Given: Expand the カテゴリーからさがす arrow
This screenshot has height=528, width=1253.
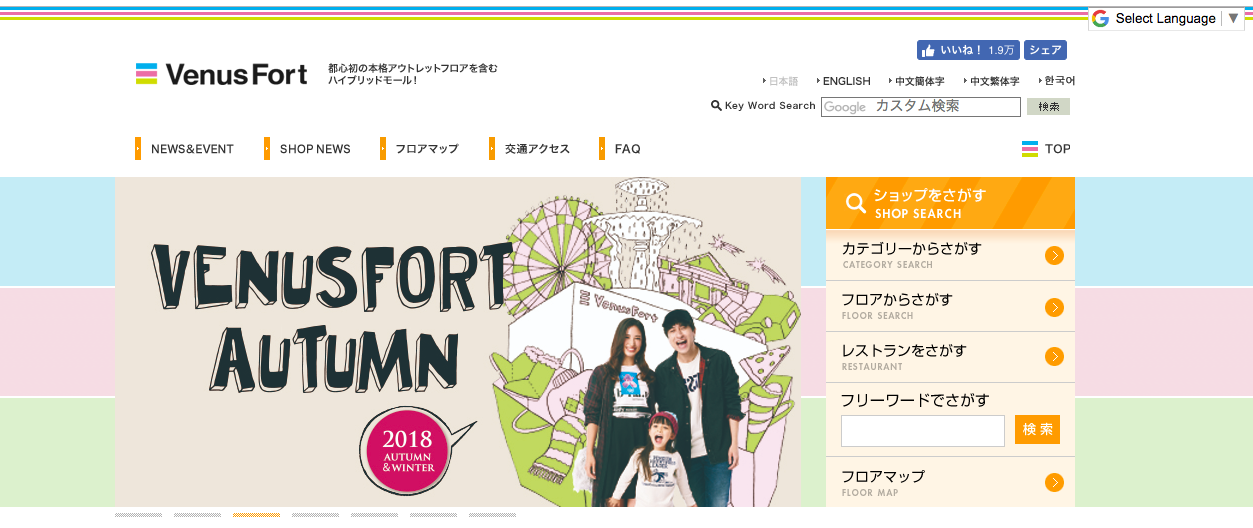Looking at the screenshot, I should (x=1054, y=256).
